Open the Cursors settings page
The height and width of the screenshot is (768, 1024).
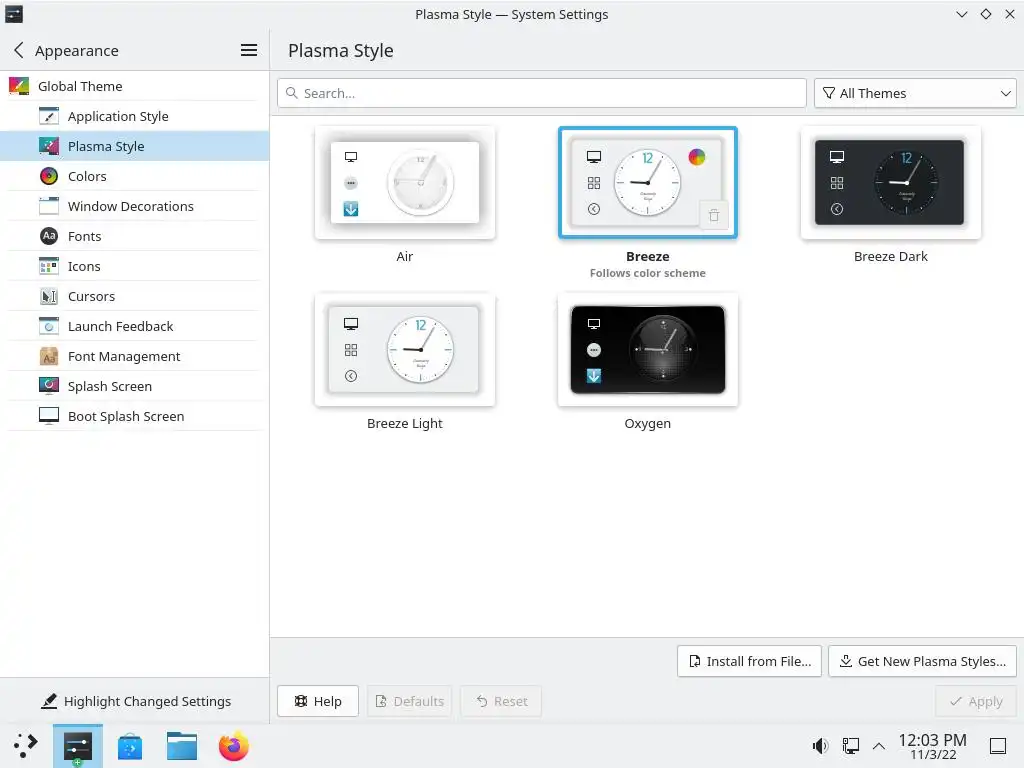(x=135, y=296)
